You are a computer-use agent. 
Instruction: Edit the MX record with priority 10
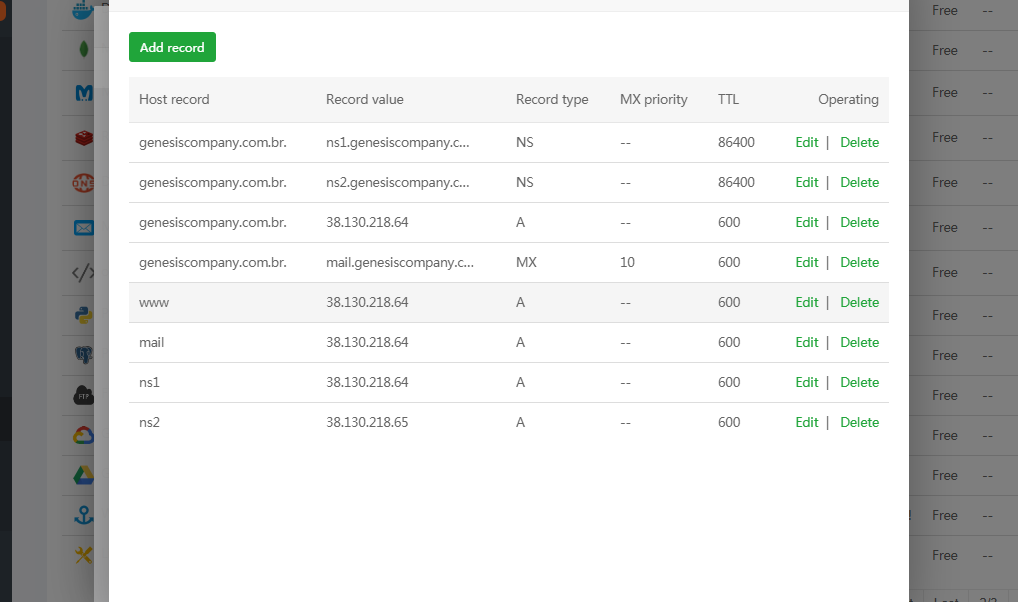click(806, 262)
